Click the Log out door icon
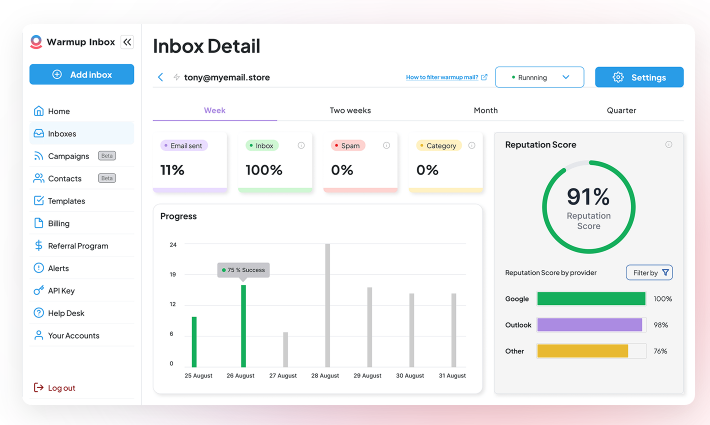 tap(39, 387)
